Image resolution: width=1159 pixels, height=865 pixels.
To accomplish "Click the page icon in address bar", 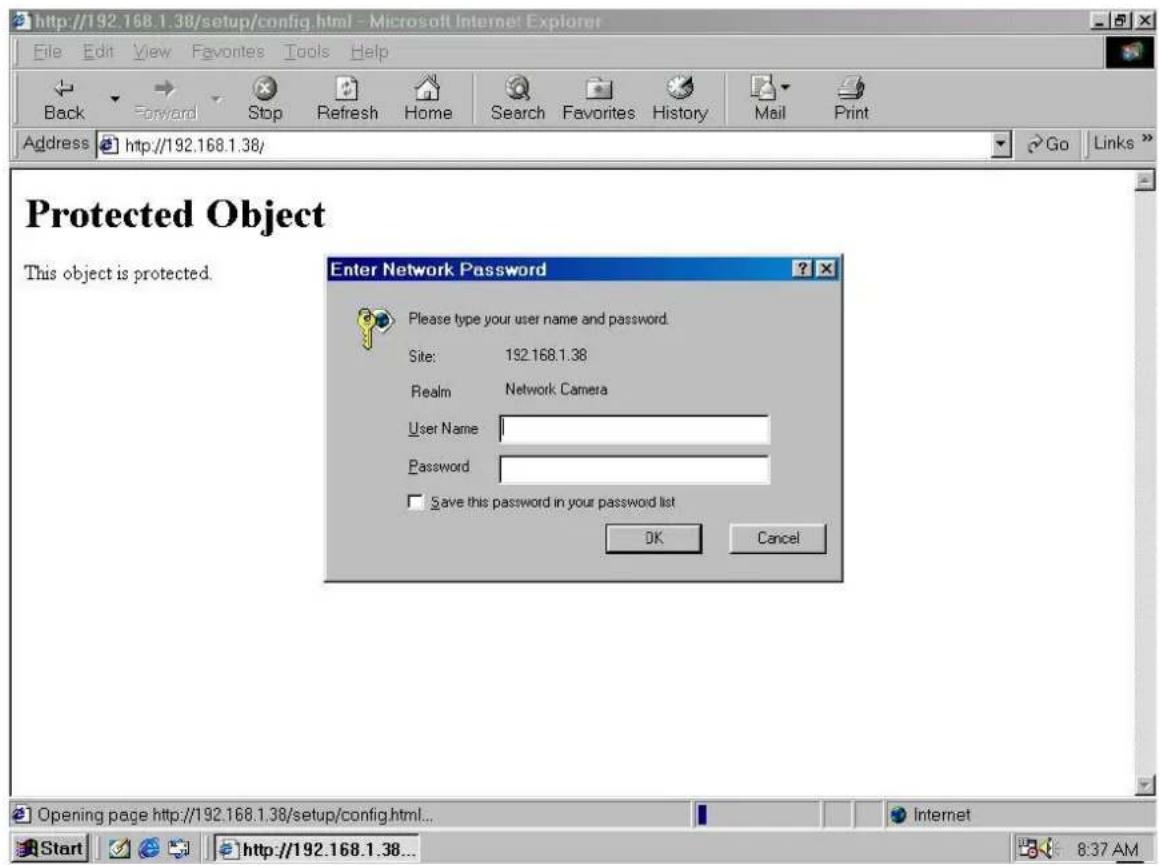I will pyautogui.click(x=109, y=145).
